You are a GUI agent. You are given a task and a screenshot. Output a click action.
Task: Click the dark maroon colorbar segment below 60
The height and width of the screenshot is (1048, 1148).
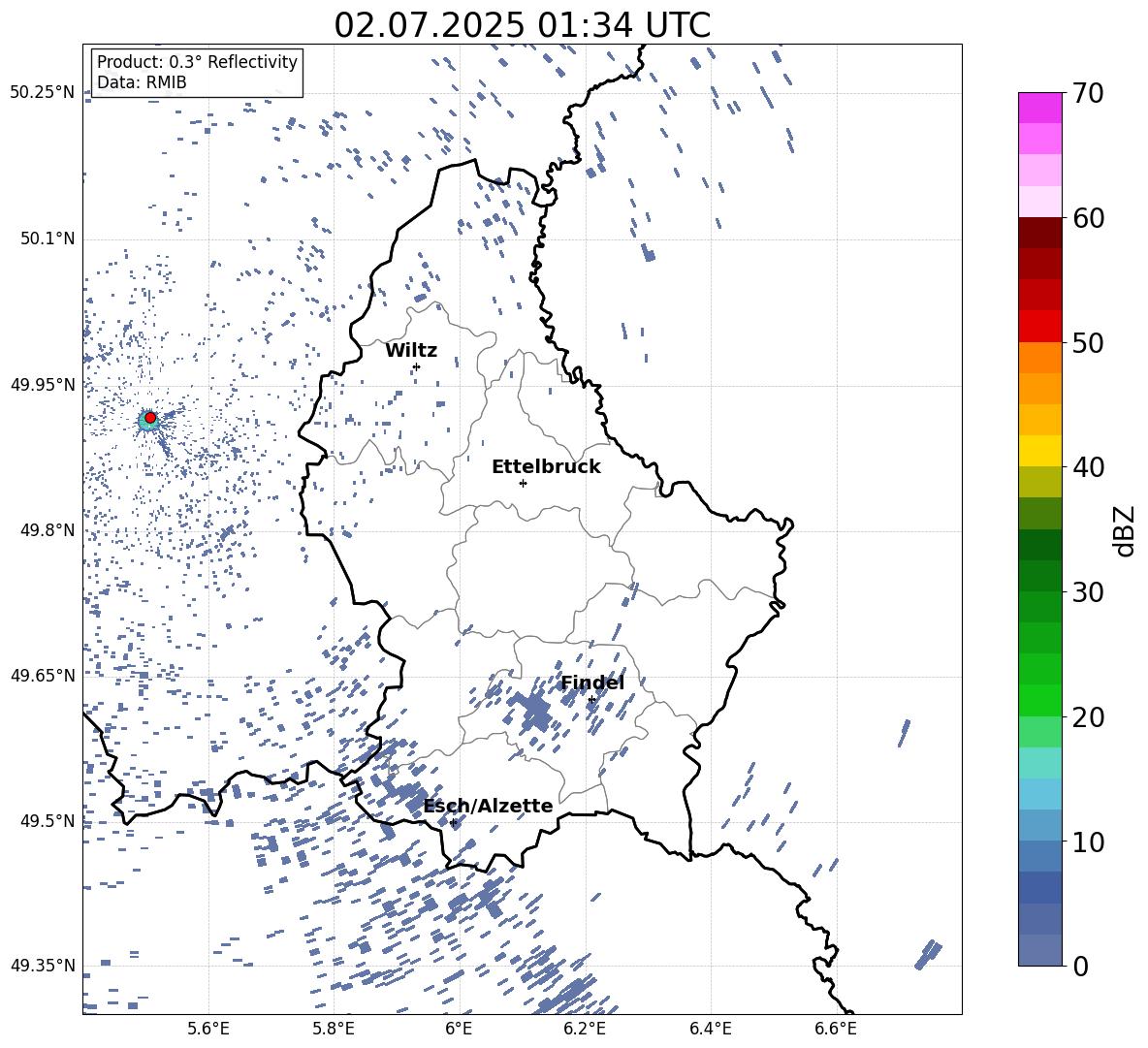[1040, 233]
